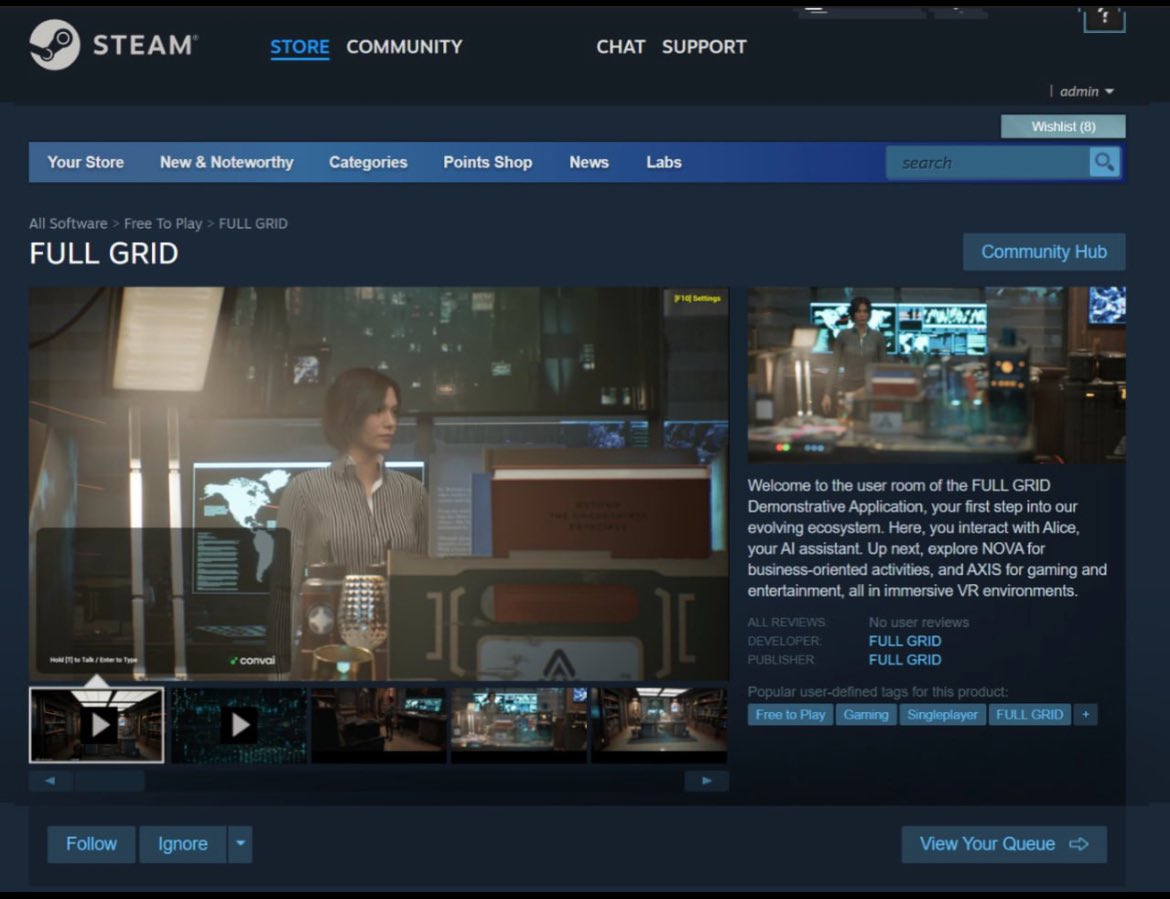Open the STORE menu

(x=299, y=47)
